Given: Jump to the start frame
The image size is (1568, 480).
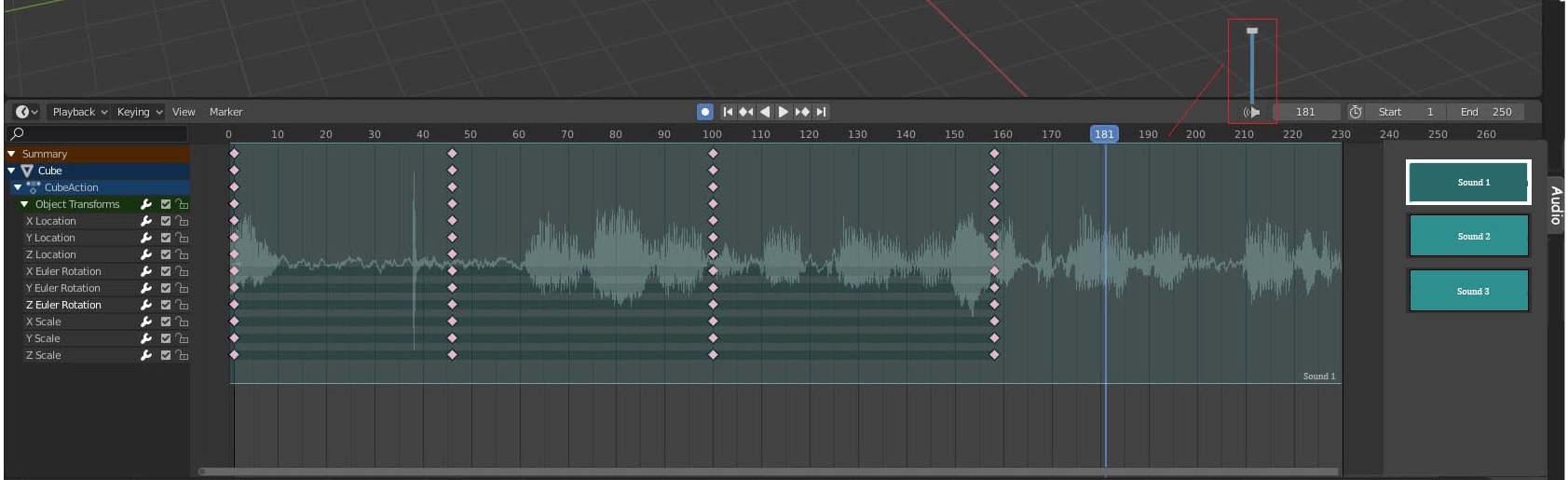Looking at the screenshot, I should [x=728, y=112].
